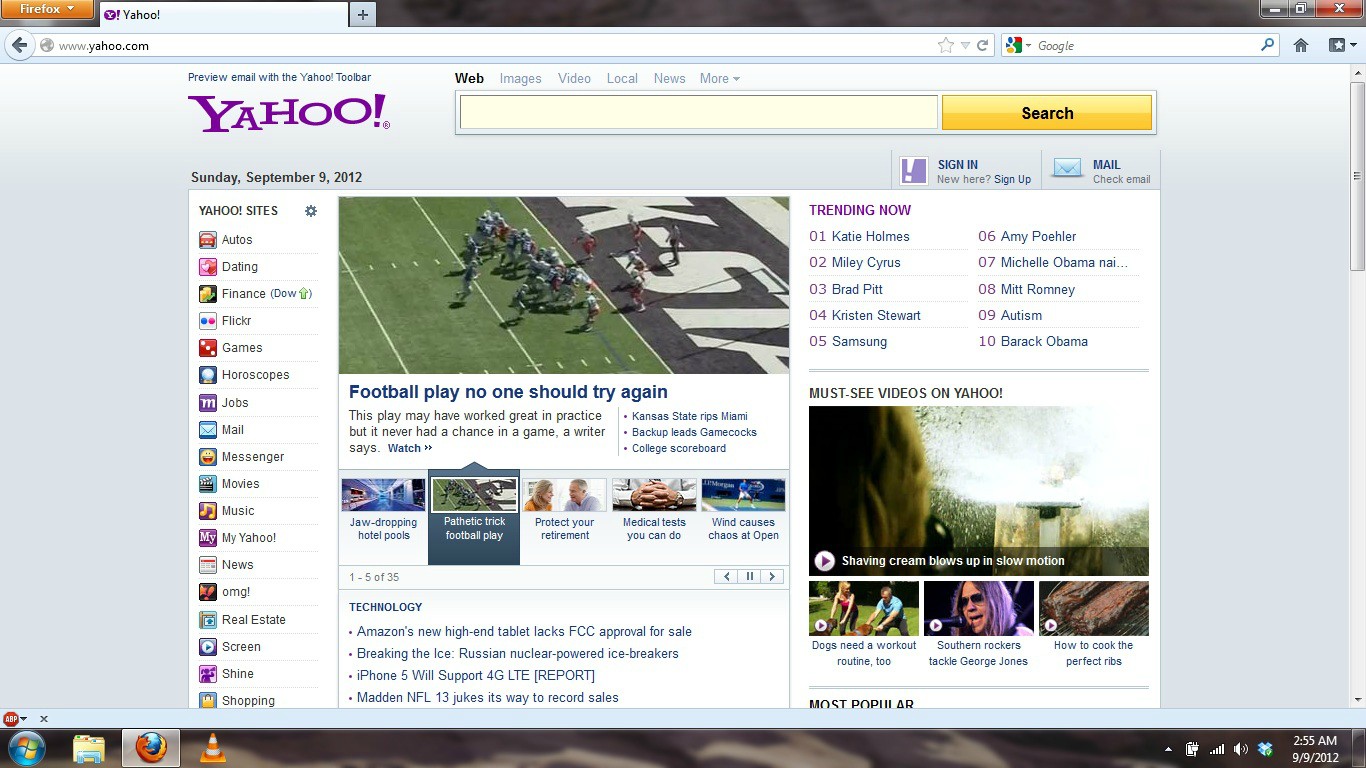This screenshot has height=768, width=1366.
Task: Open the Autos site icon
Action: pos(208,240)
